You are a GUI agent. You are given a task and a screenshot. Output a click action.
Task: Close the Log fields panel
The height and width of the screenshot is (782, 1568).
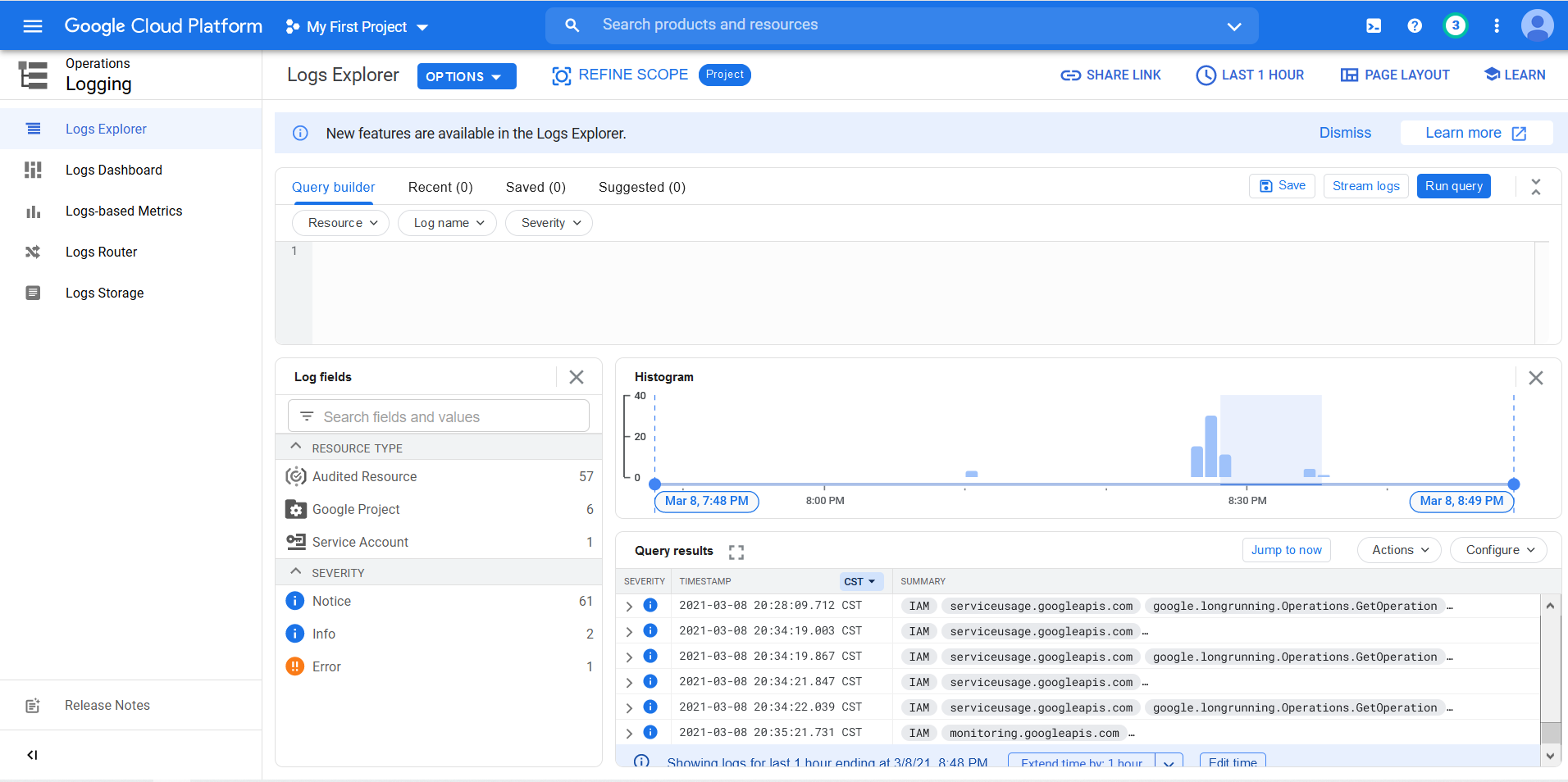tap(577, 377)
